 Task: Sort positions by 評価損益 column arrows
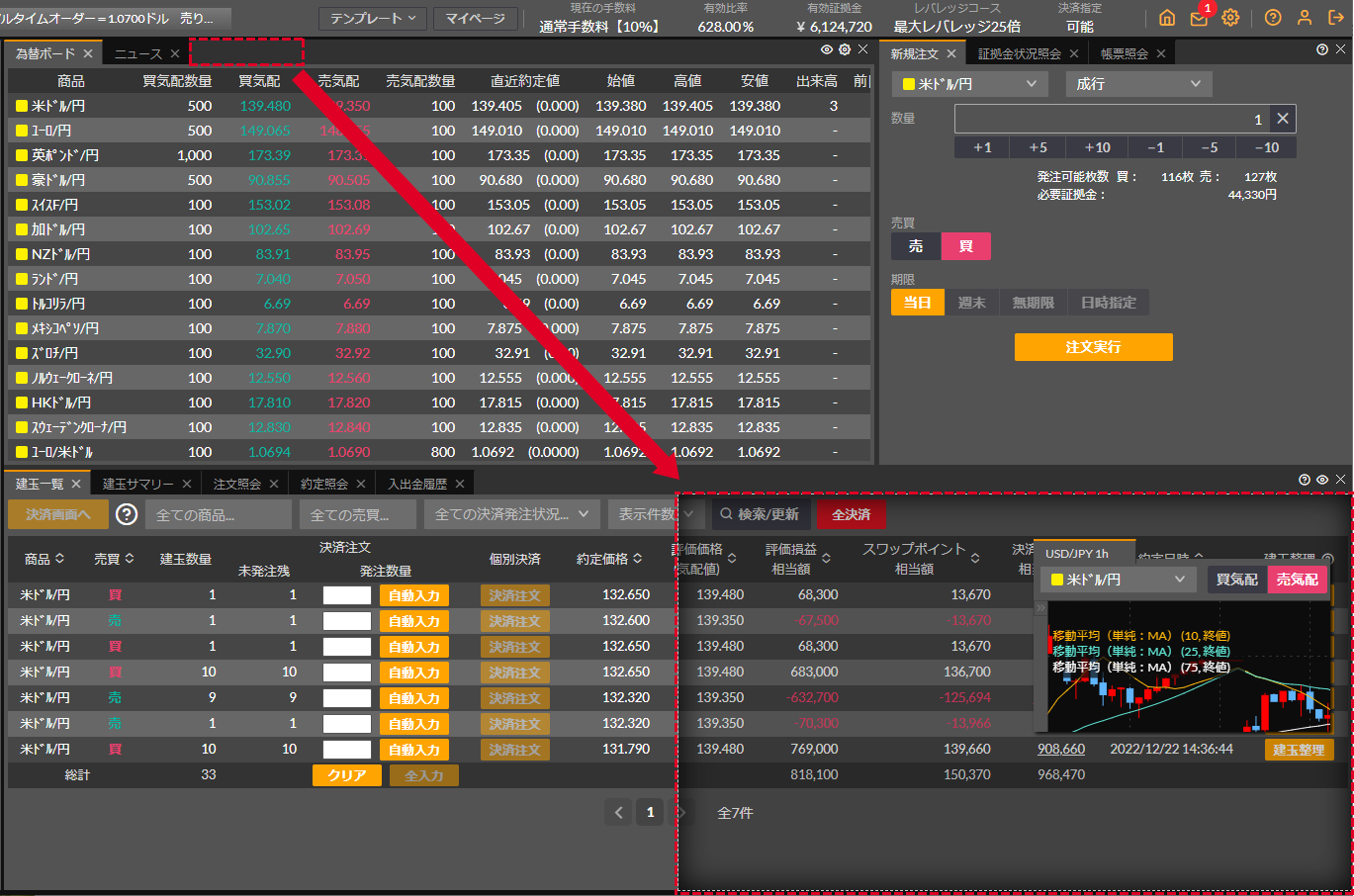[x=826, y=559]
